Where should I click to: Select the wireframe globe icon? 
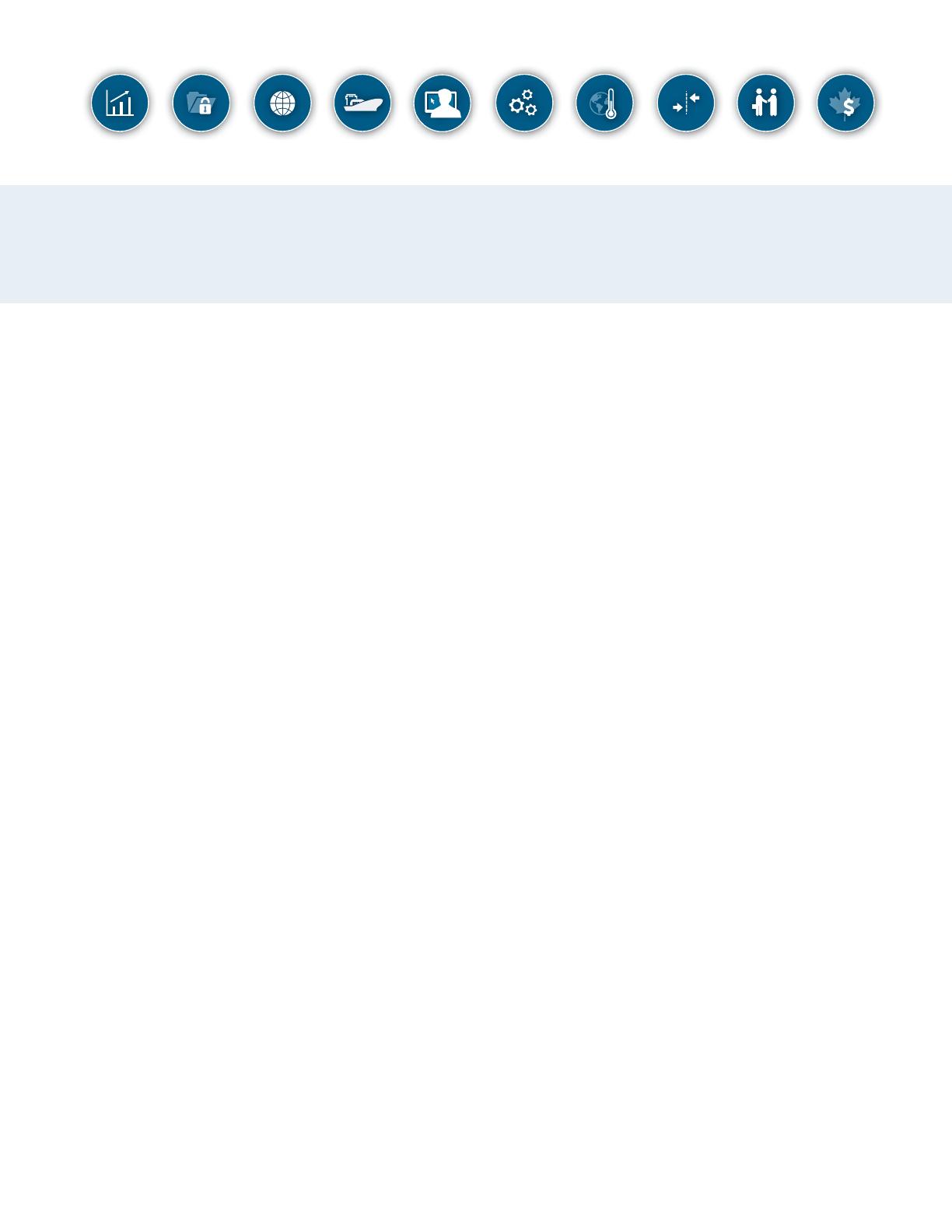point(282,103)
